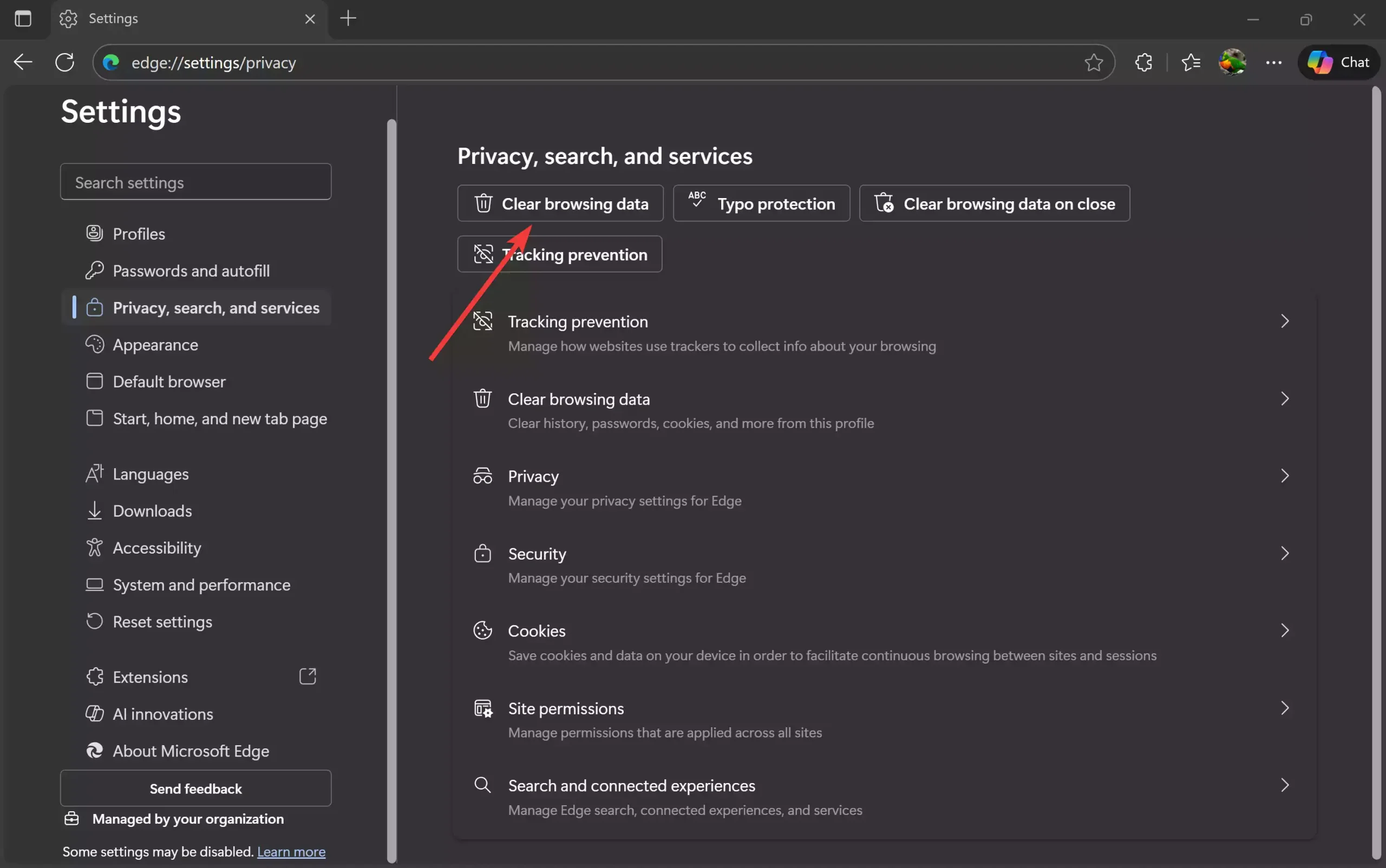Click the Security lock icon
This screenshot has height=868, width=1386.
[x=482, y=553]
